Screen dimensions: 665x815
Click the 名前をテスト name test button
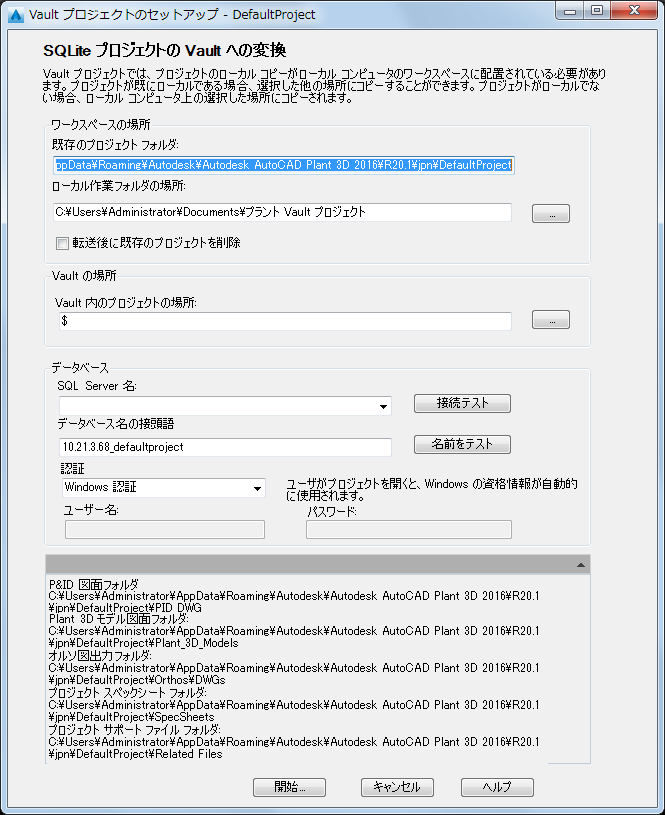pos(462,444)
